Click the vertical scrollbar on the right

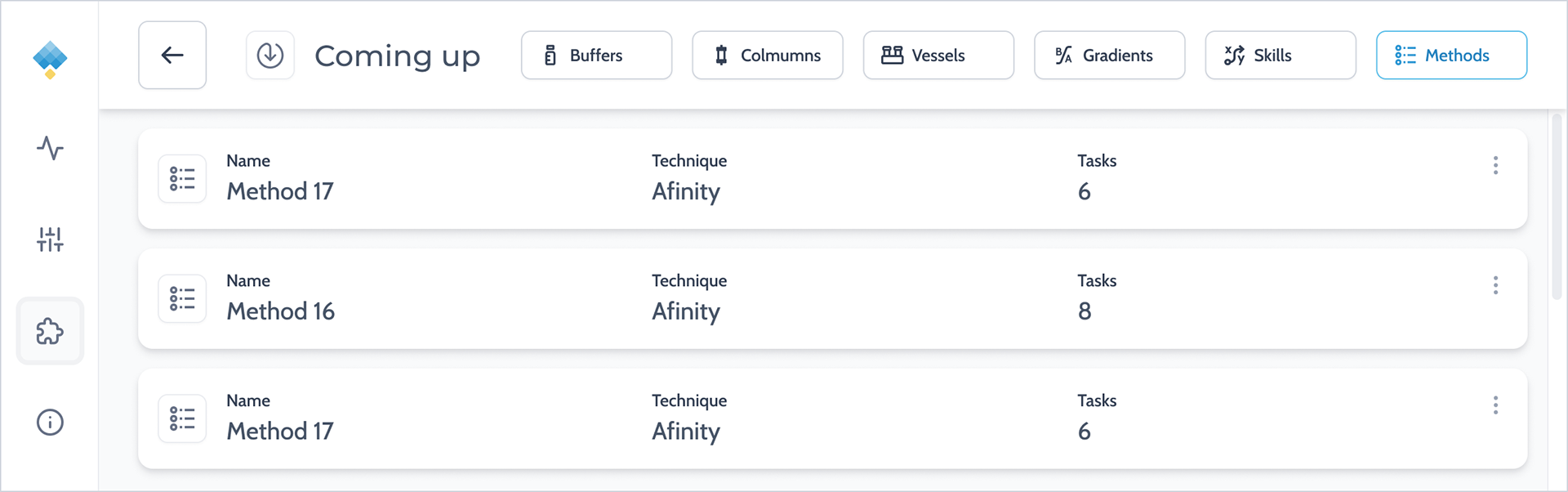1557,206
